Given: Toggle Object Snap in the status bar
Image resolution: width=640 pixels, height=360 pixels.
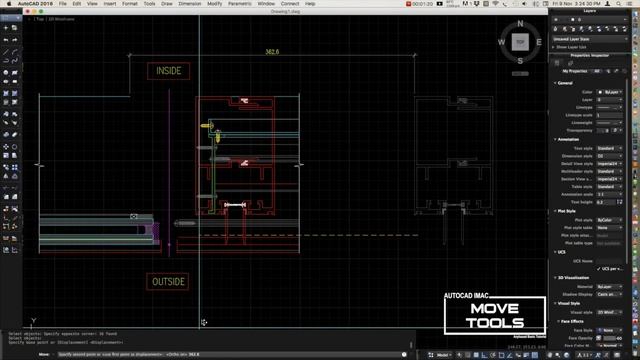Looking at the screenshot, I should pyautogui.click(x=502, y=355).
